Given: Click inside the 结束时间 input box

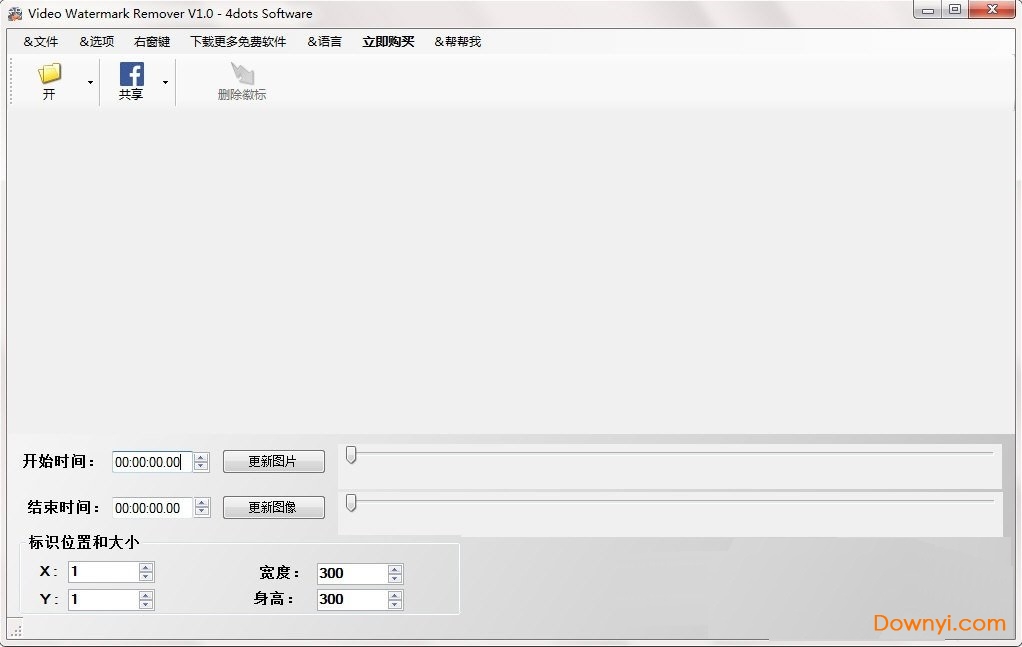Looking at the screenshot, I should click(x=150, y=508).
